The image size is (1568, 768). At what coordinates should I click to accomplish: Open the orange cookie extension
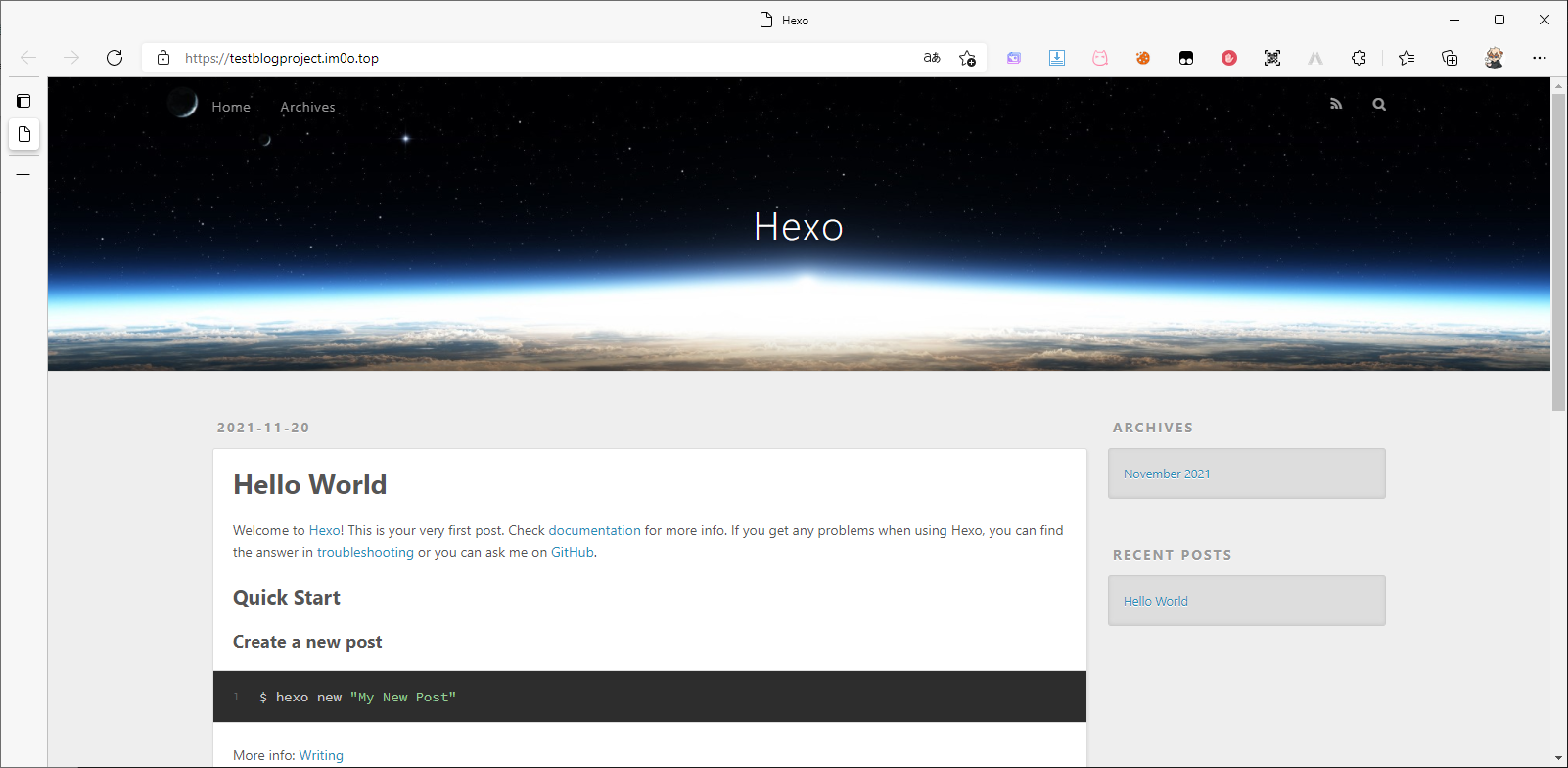[x=1143, y=58]
